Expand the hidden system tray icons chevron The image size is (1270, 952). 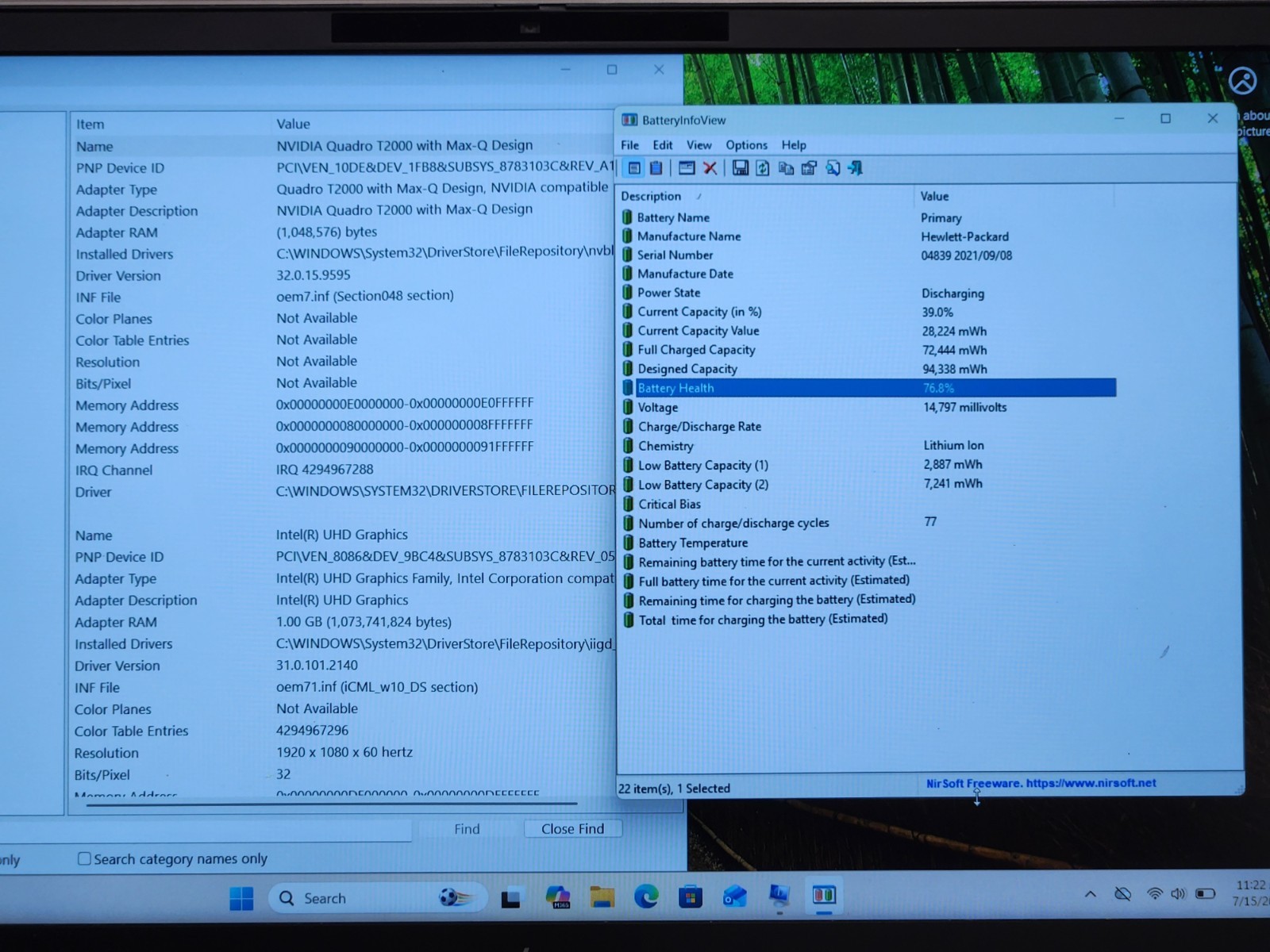1091,894
